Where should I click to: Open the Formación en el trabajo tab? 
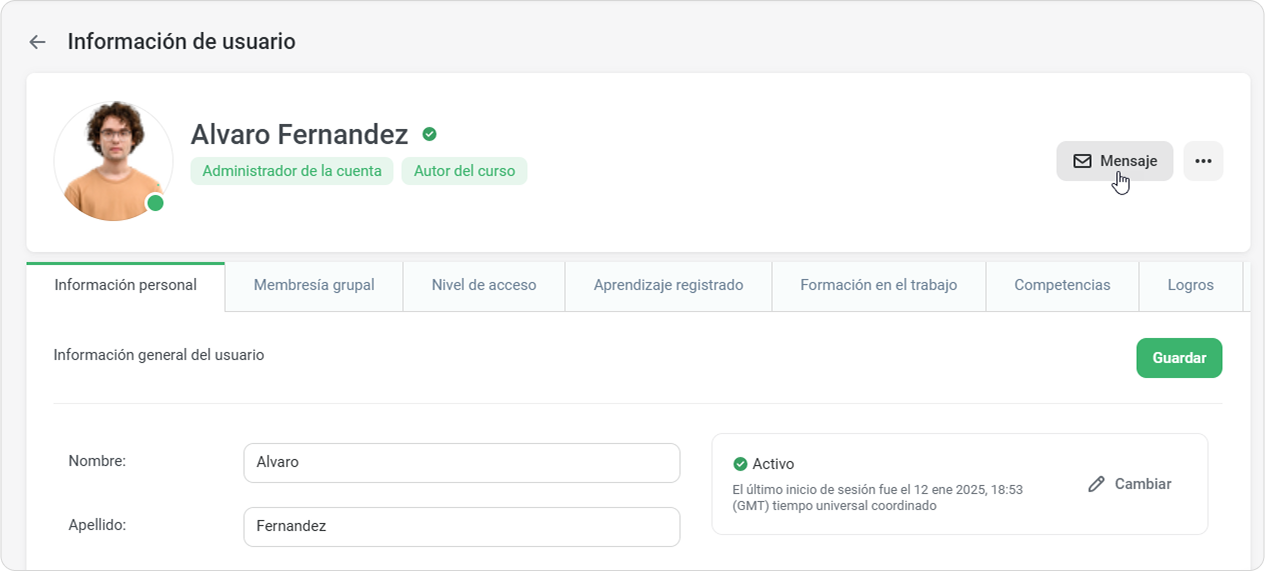(878, 285)
